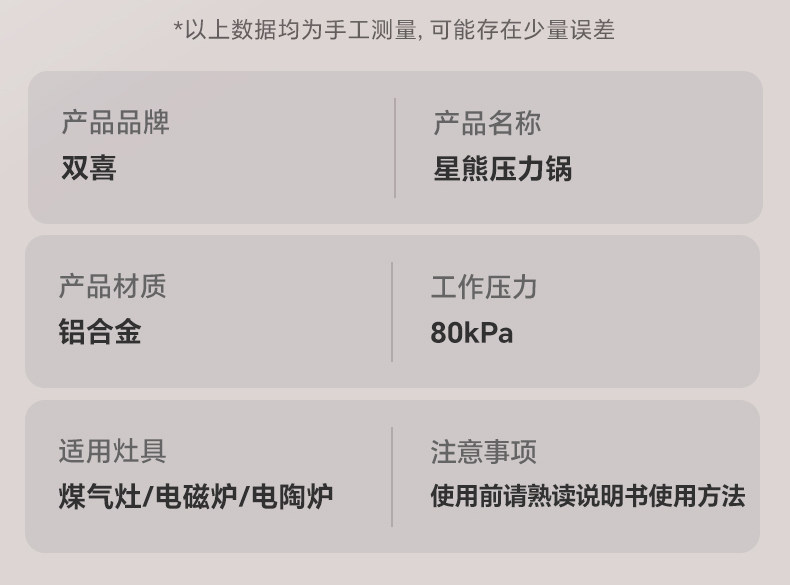Image resolution: width=790 pixels, height=585 pixels.
Task: Click the brand value '双喜'
Action: coord(89,168)
